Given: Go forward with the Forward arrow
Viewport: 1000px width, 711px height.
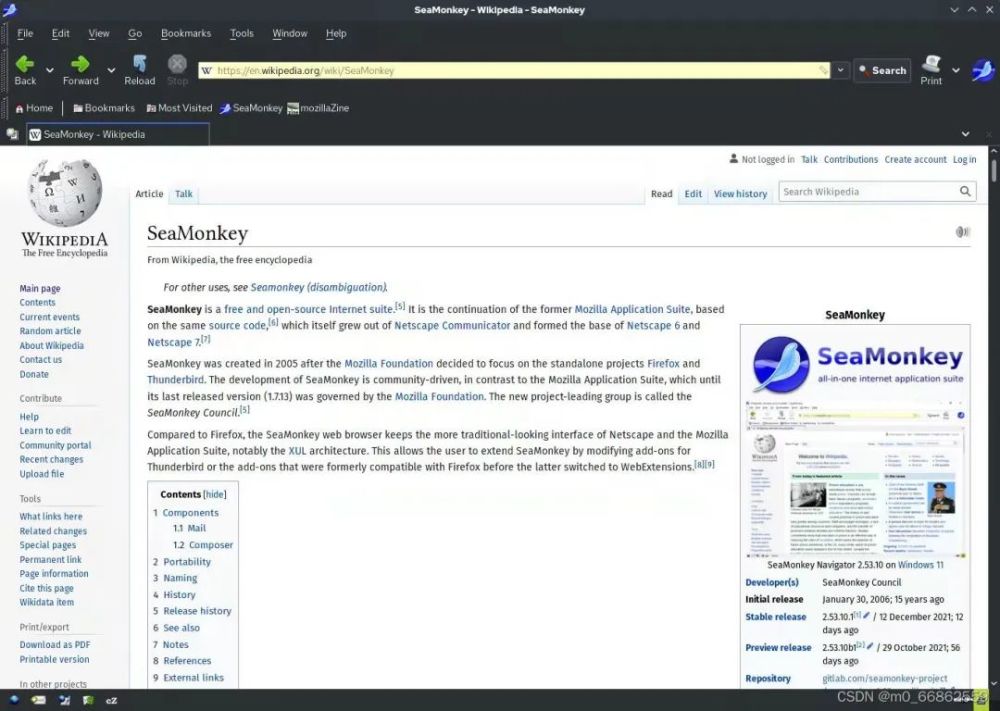Looking at the screenshot, I should [x=80, y=70].
